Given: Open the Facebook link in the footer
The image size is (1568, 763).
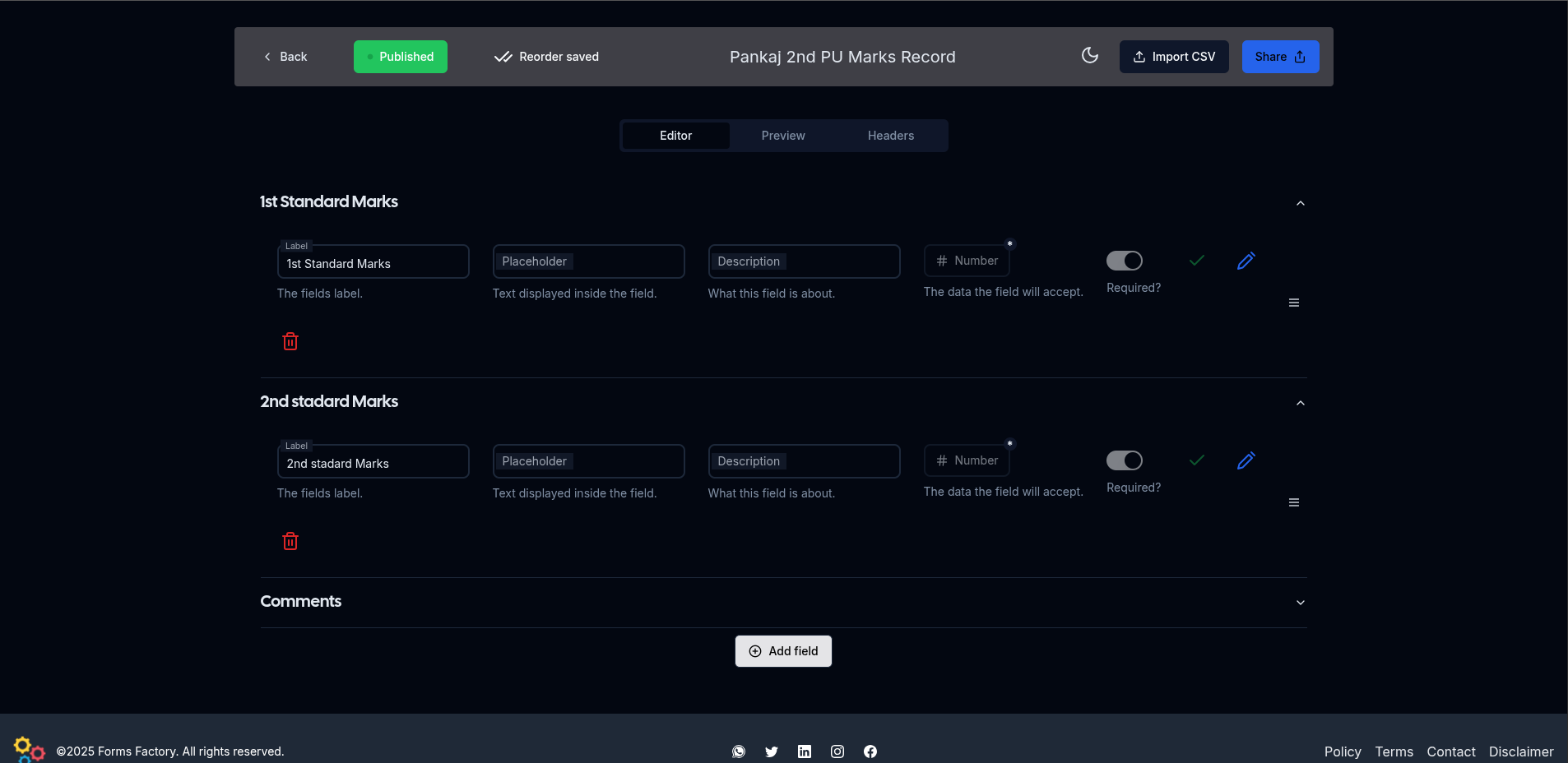Looking at the screenshot, I should (870, 751).
